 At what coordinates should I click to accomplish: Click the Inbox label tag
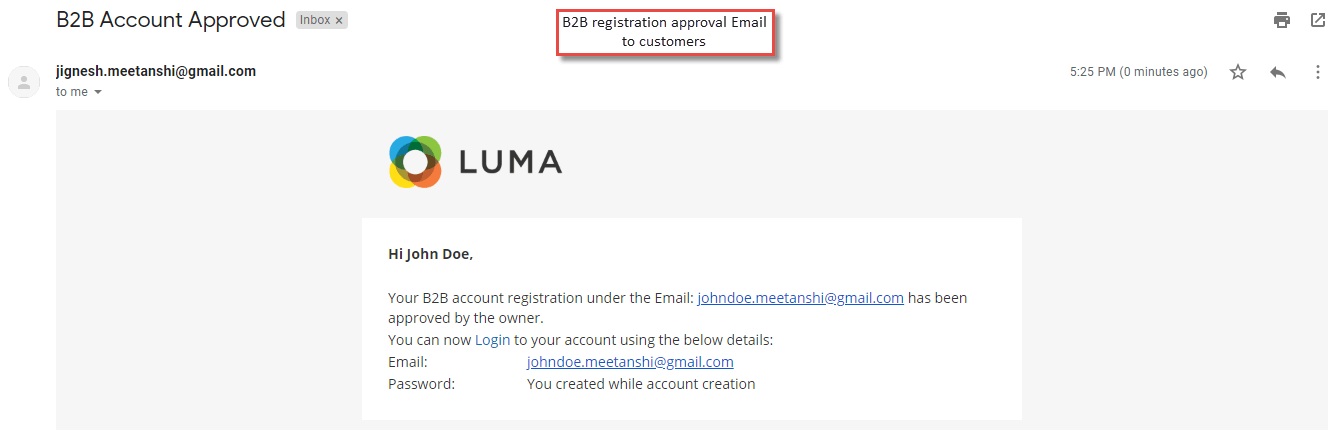[x=315, y=20]
